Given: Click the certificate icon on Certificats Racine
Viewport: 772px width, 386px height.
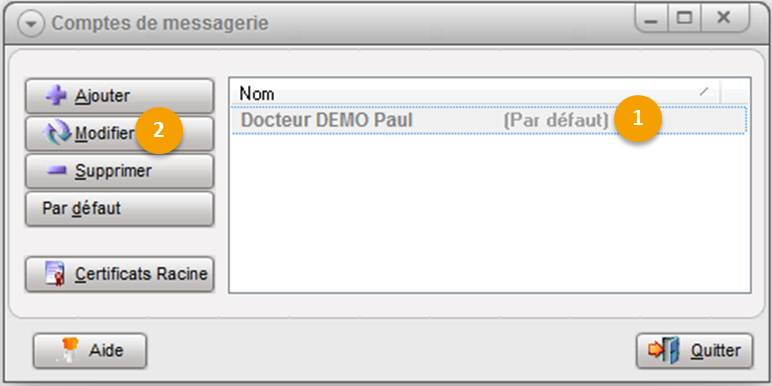Looking at the screenshot, I should 55,273.
